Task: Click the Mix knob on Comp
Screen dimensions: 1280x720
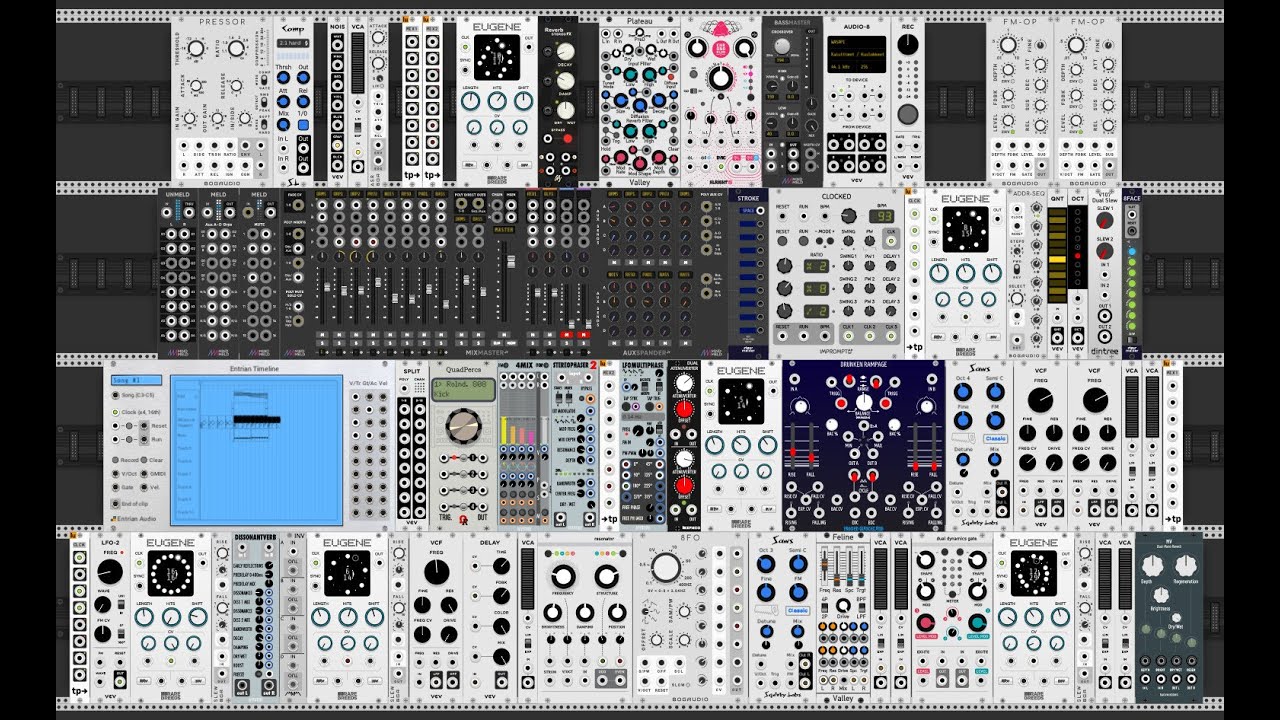Action: pyautogui.click(x=283, y=126)
